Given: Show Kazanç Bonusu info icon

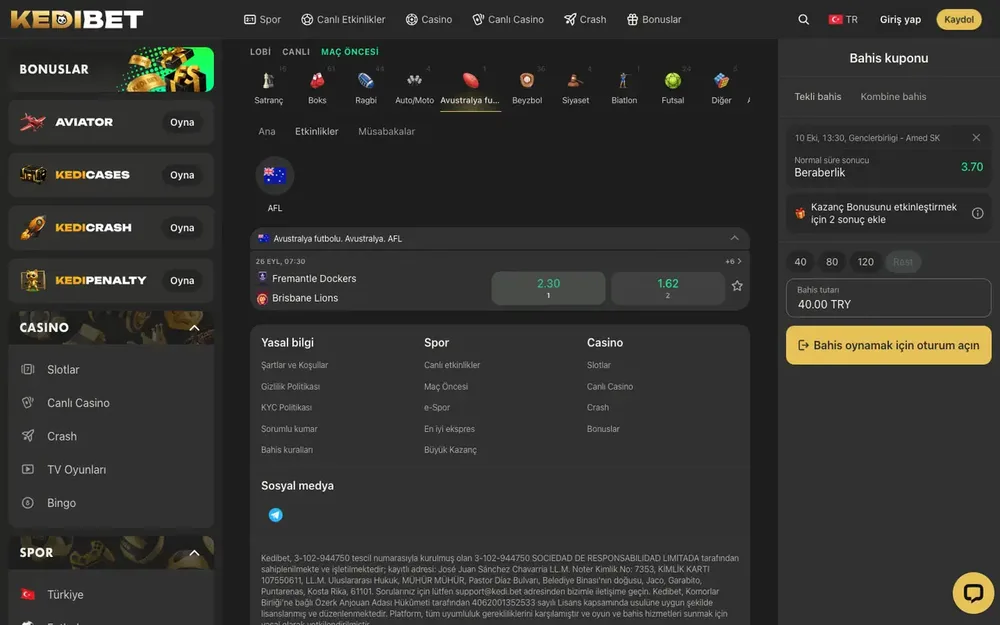Looking at the screenshot, I should 977,213.
